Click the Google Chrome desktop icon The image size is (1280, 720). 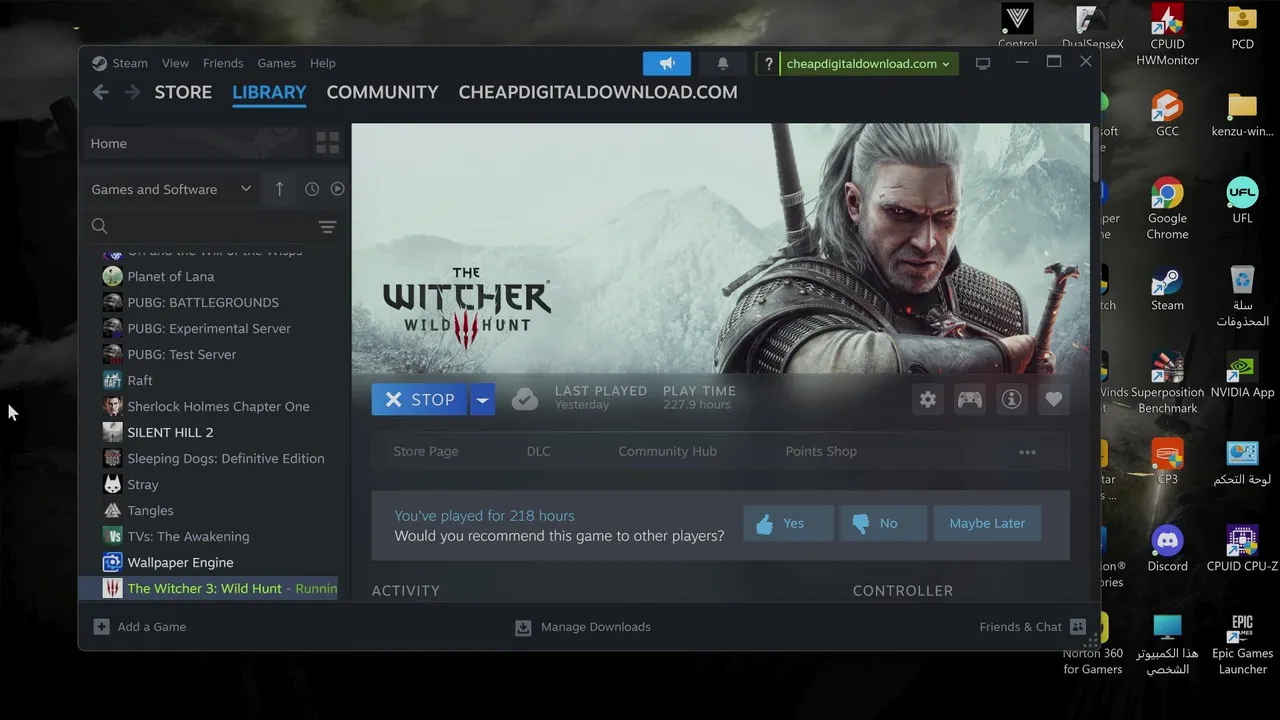point(1167,208)
